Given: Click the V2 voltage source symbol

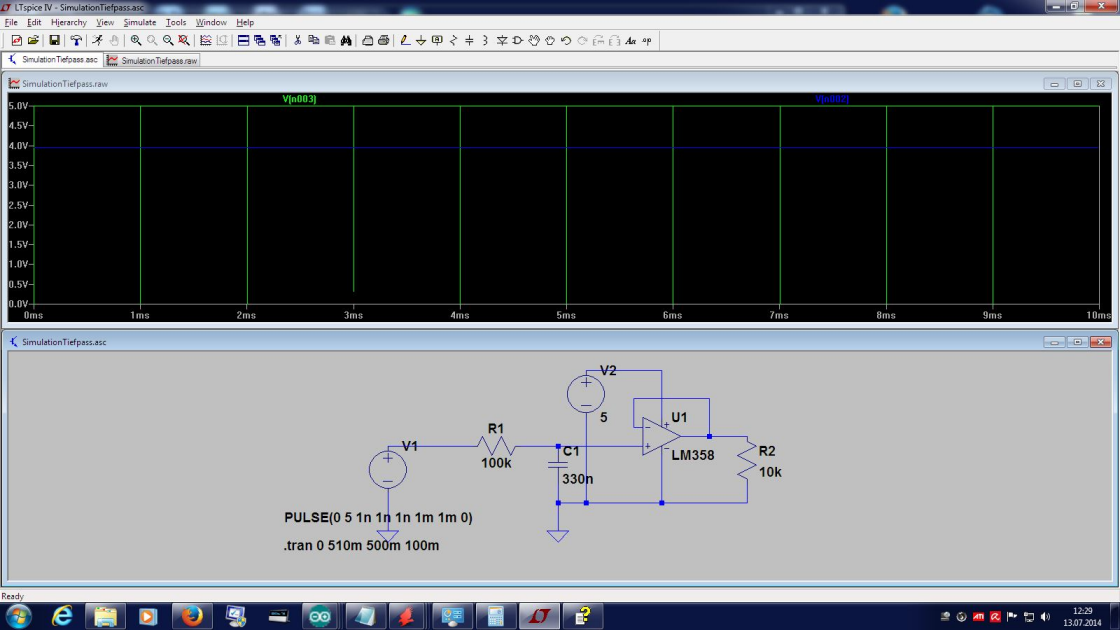Looking at the screenshot, I should [586, 394].
